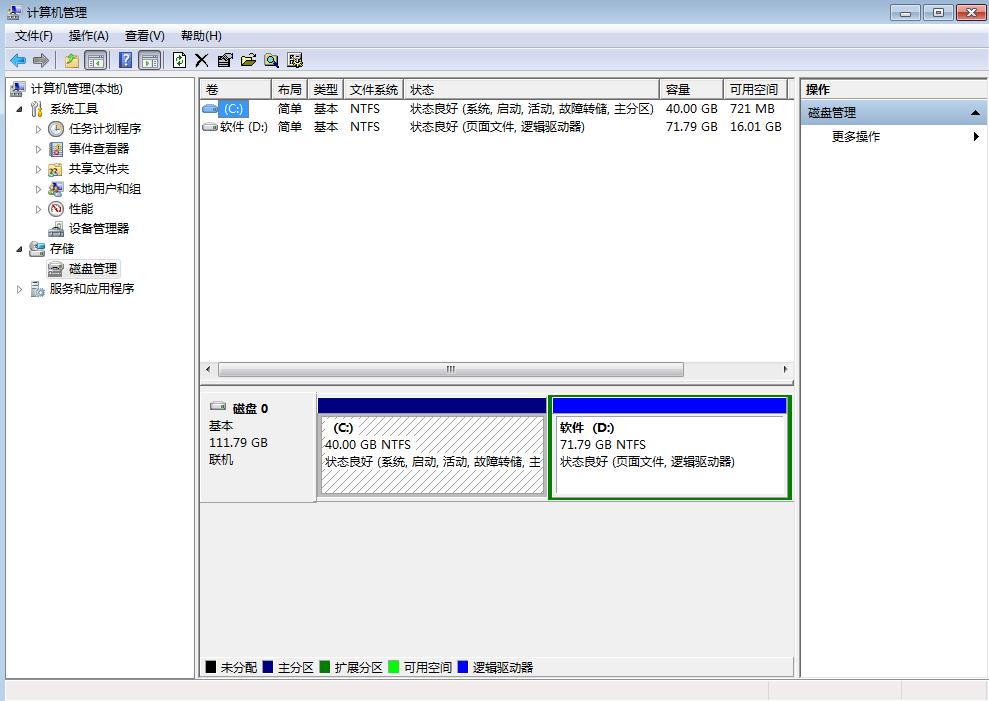Select the 系统工具 tools icon
Viewport: 989px width, 701px height.
(x=37, y=109)
